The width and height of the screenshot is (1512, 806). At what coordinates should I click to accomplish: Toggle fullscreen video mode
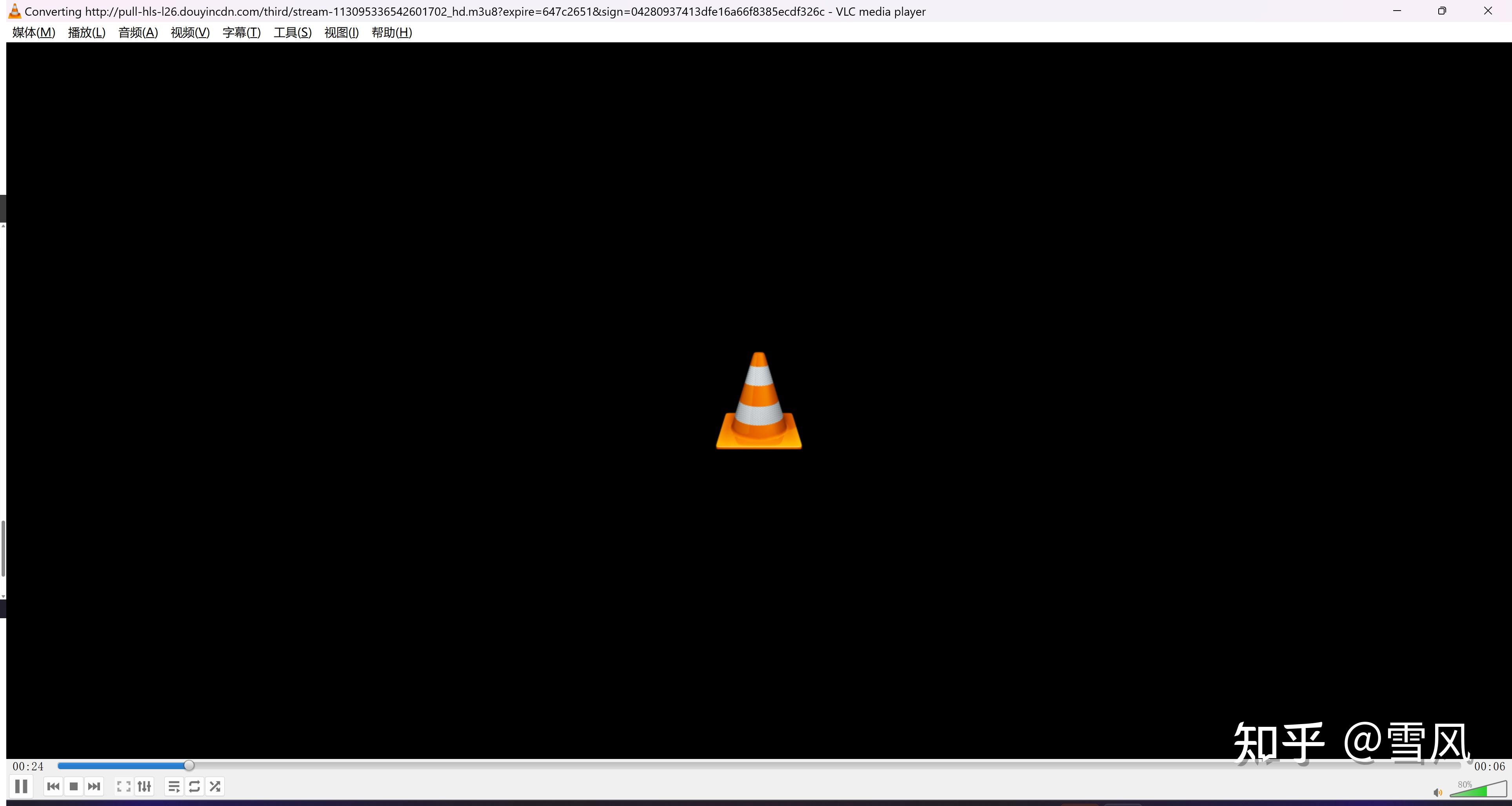123,786
